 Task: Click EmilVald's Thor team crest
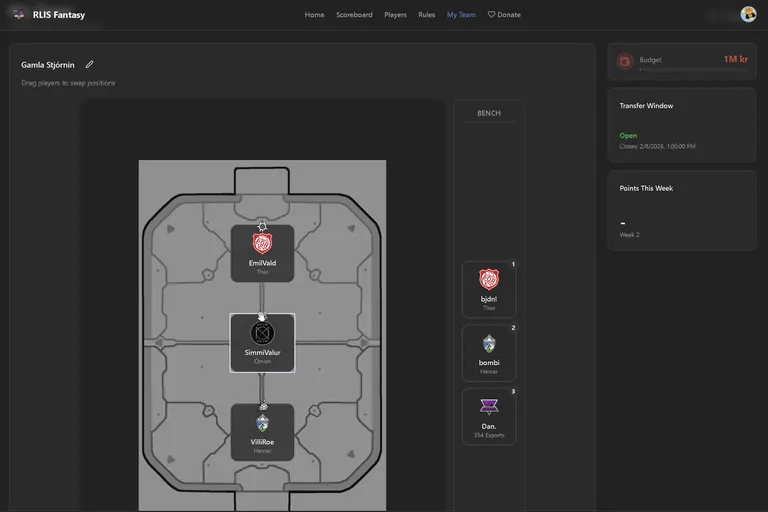(x=262, y=244)
